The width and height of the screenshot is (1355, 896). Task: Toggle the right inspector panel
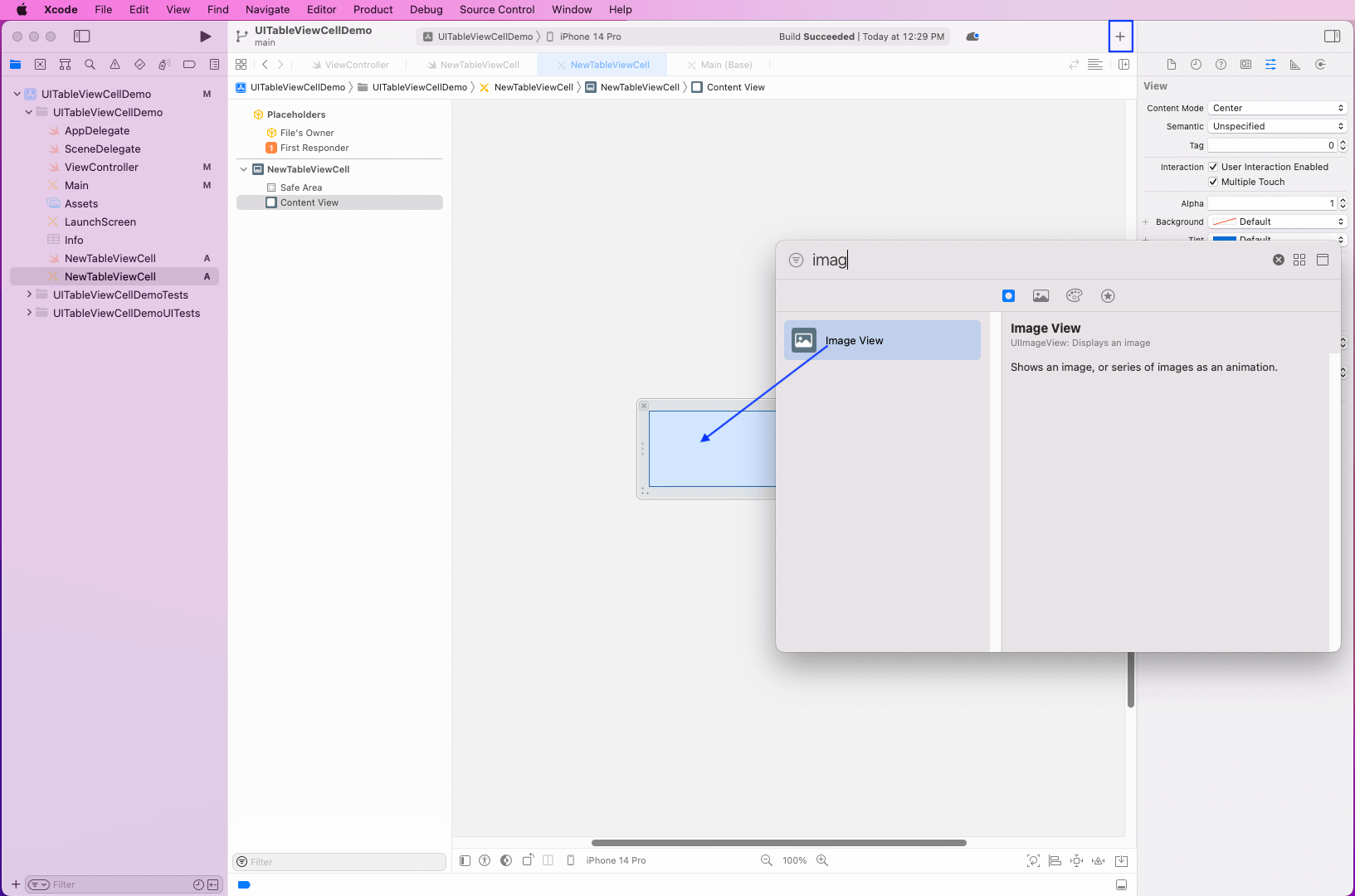point(1332,37)
